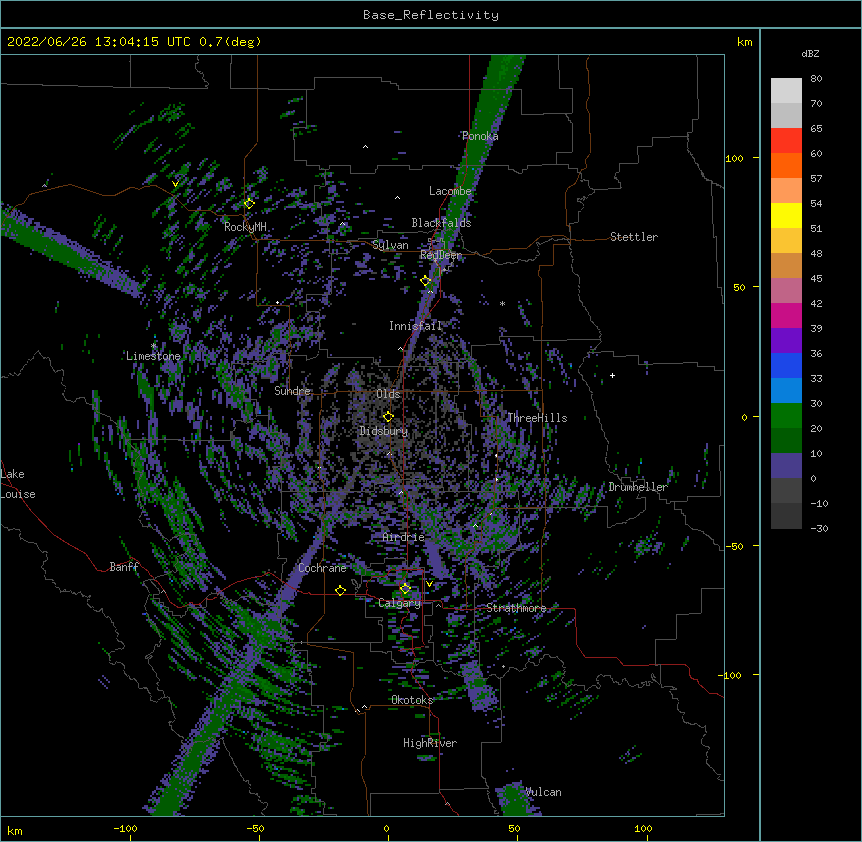Click the 0 tick on the bottom axis
Viewport: 862px width, 842px height.
[x=386, y=828]
